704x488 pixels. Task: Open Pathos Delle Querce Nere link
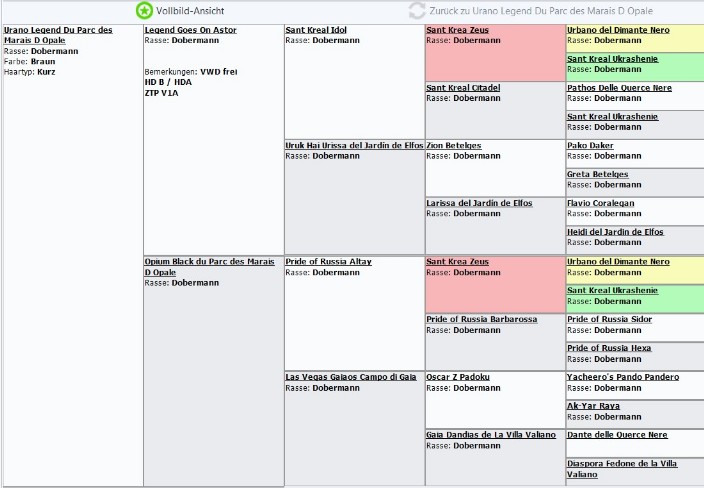[620, 88]
